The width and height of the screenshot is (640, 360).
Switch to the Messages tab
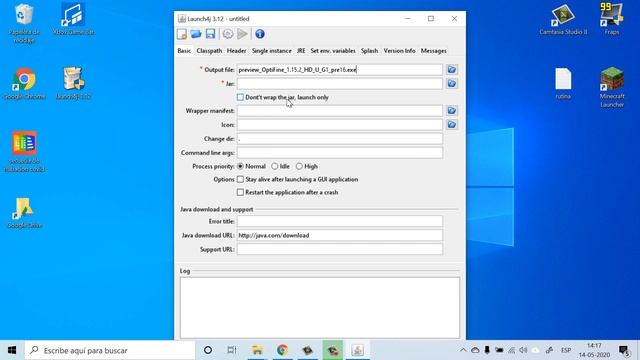pos(433,51)
